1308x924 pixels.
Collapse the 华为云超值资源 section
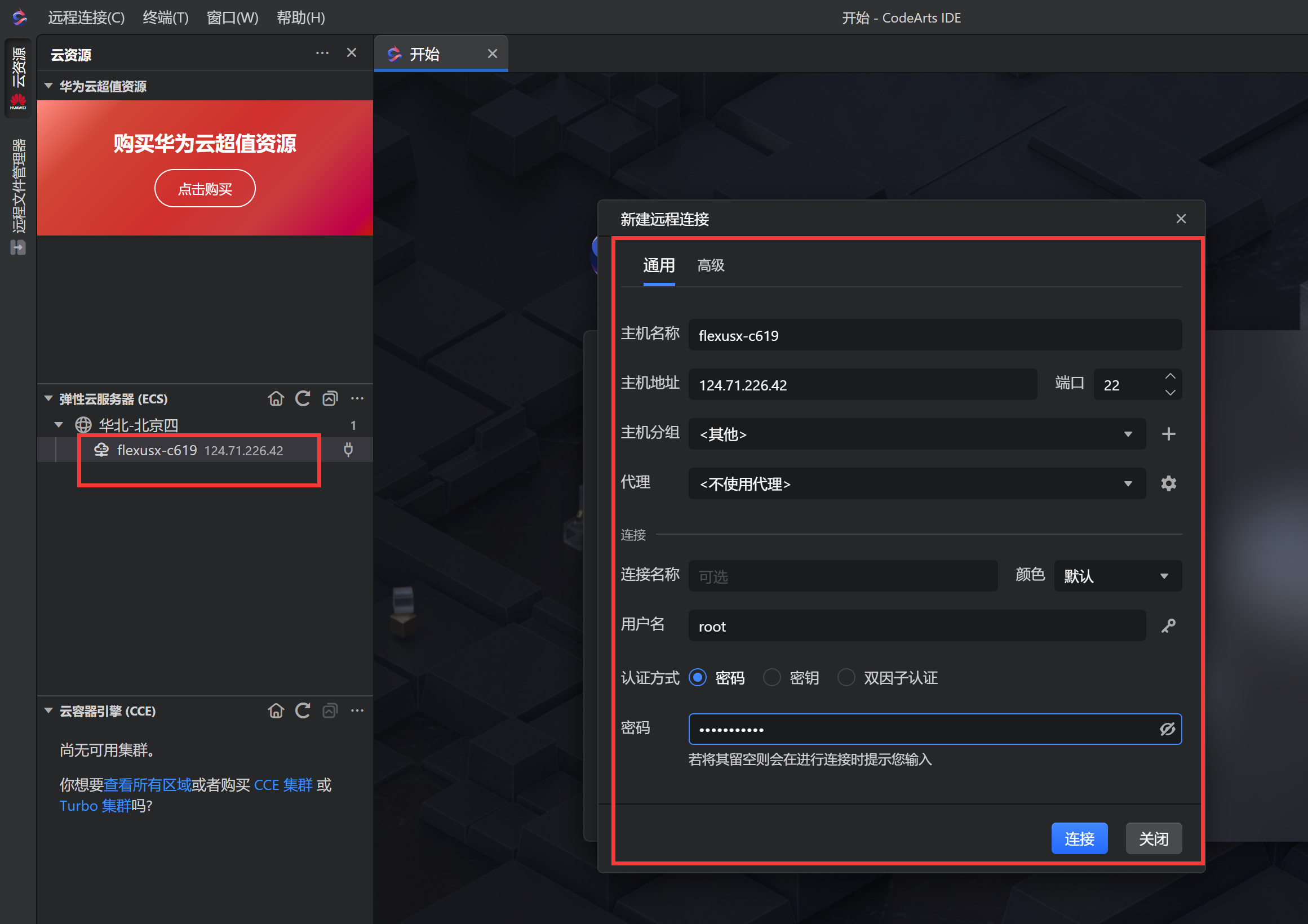[49, 86]
